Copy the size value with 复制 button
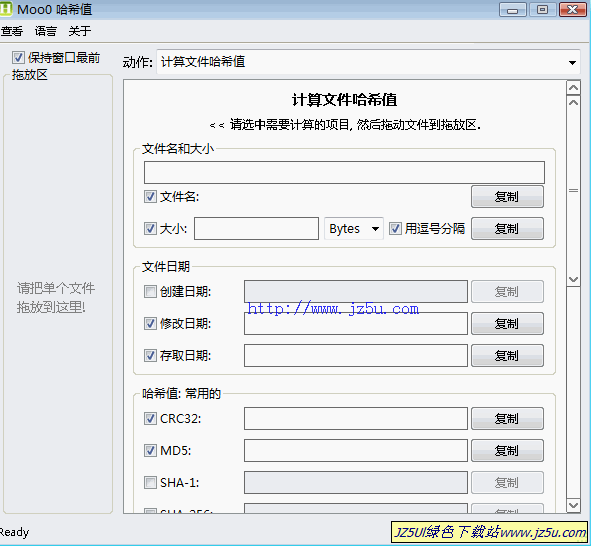Screen dimensions: 591x546 tap(507, 228)
